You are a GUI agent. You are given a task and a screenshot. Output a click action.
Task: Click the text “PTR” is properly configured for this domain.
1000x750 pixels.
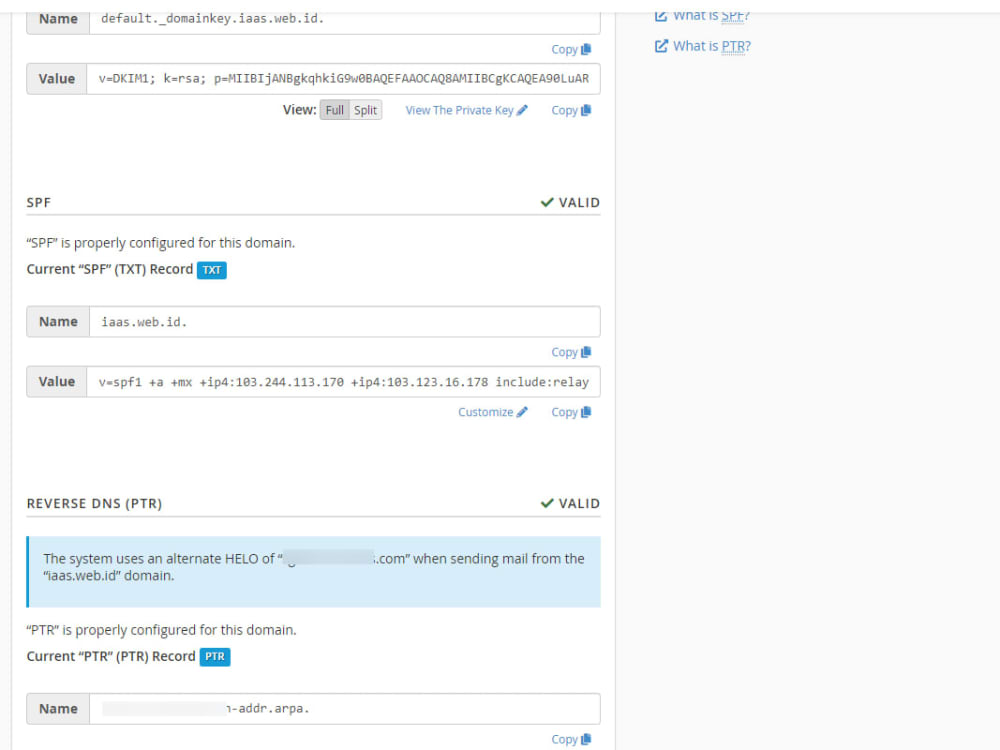[x=161, y=630]
